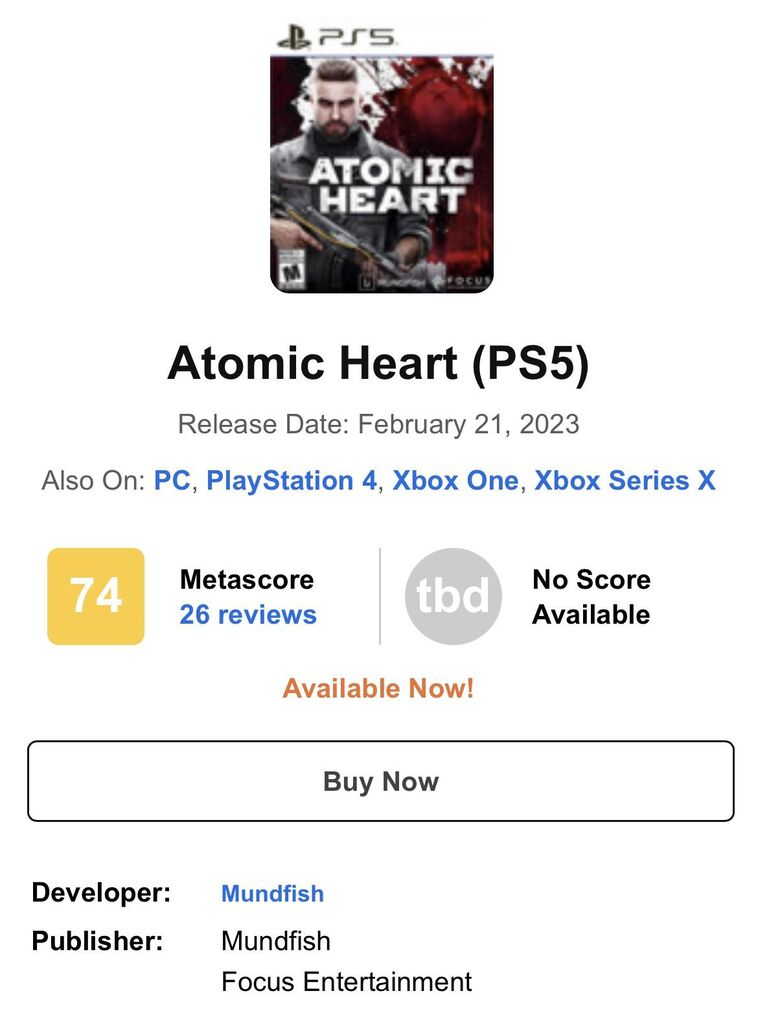Open the 26 reviews link
The height and width of the screenshot is (1024, 758).
point(248,614)
